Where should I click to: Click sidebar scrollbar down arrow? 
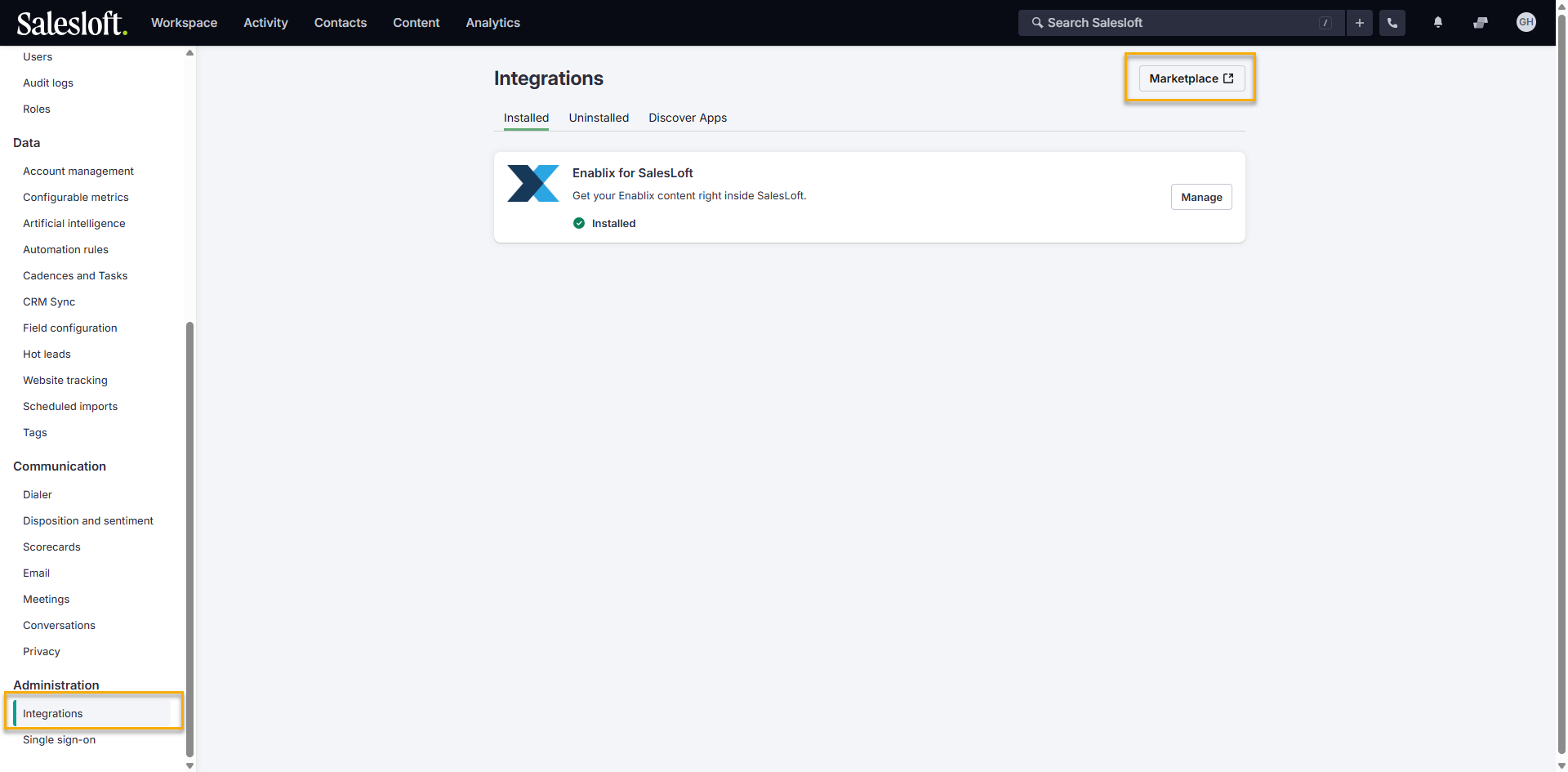190,765
